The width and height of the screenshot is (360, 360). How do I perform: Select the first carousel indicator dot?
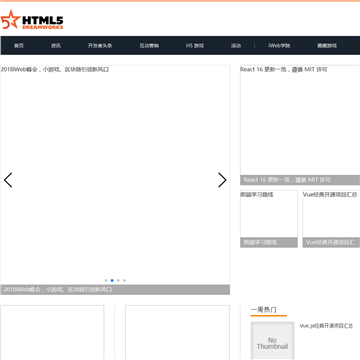click(106, 280)
